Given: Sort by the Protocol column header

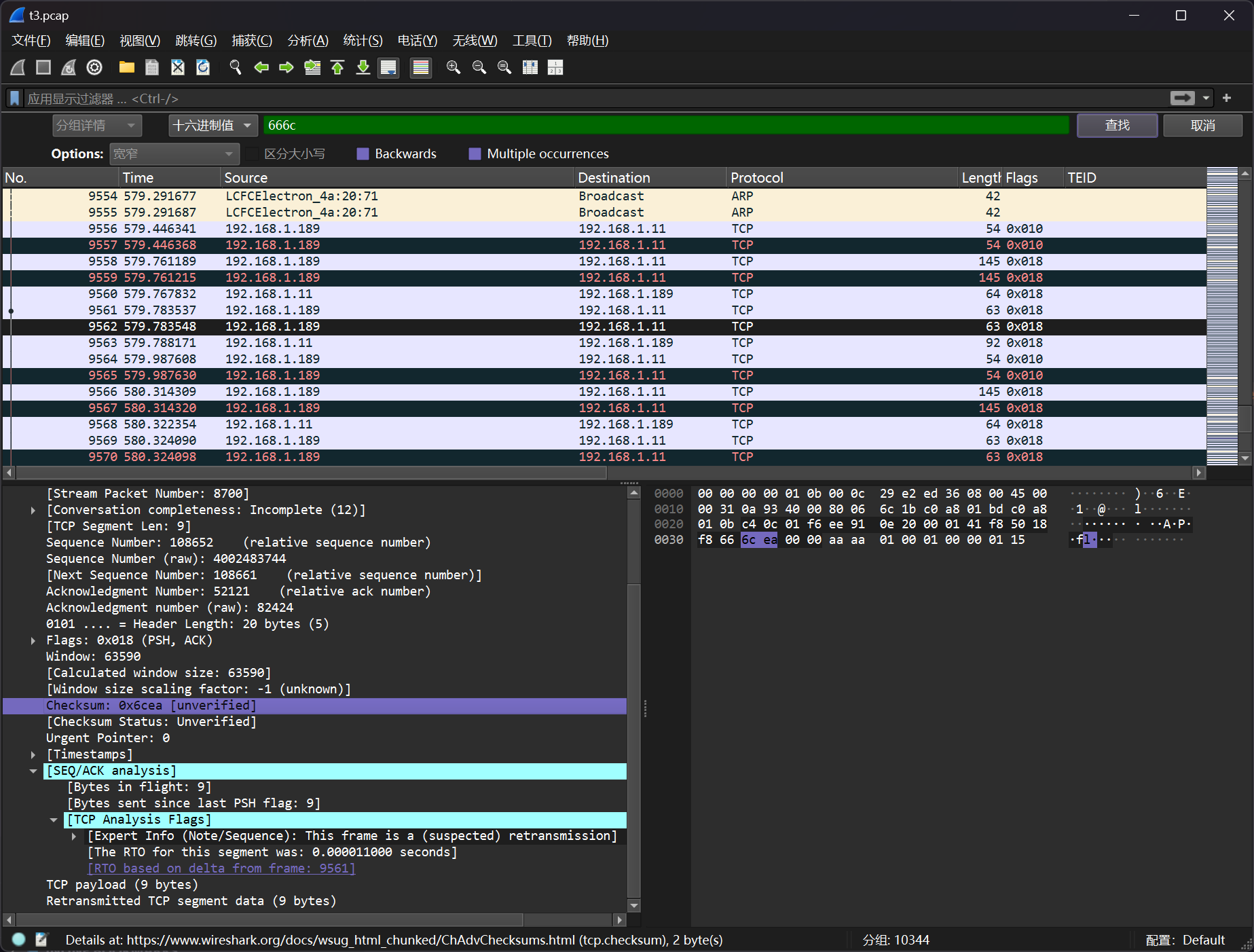Looking at the screenshot, I should (842, 178).
